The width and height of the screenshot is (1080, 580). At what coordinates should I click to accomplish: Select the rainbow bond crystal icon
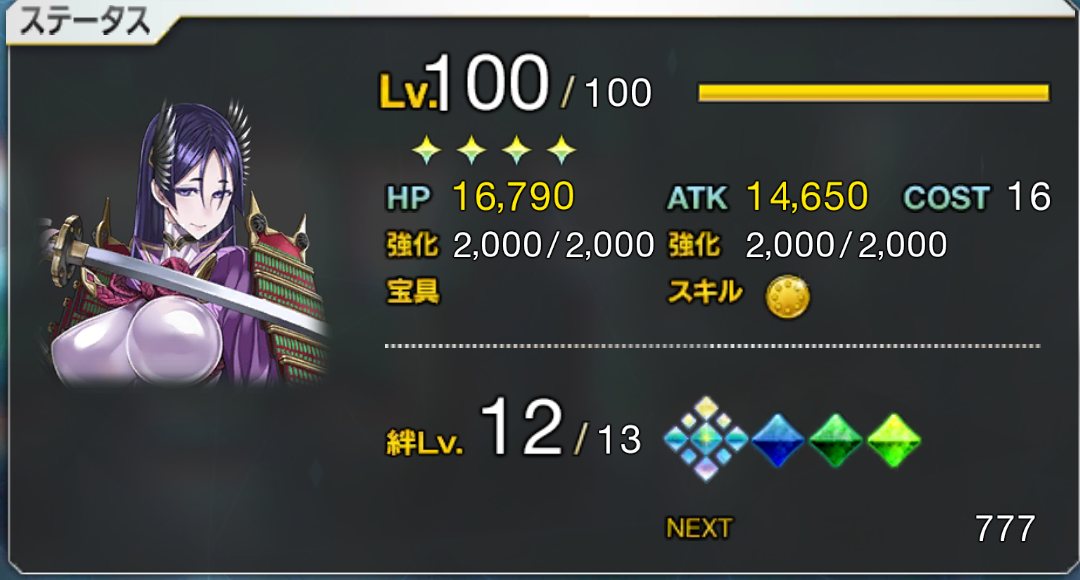tap(706, 439)
